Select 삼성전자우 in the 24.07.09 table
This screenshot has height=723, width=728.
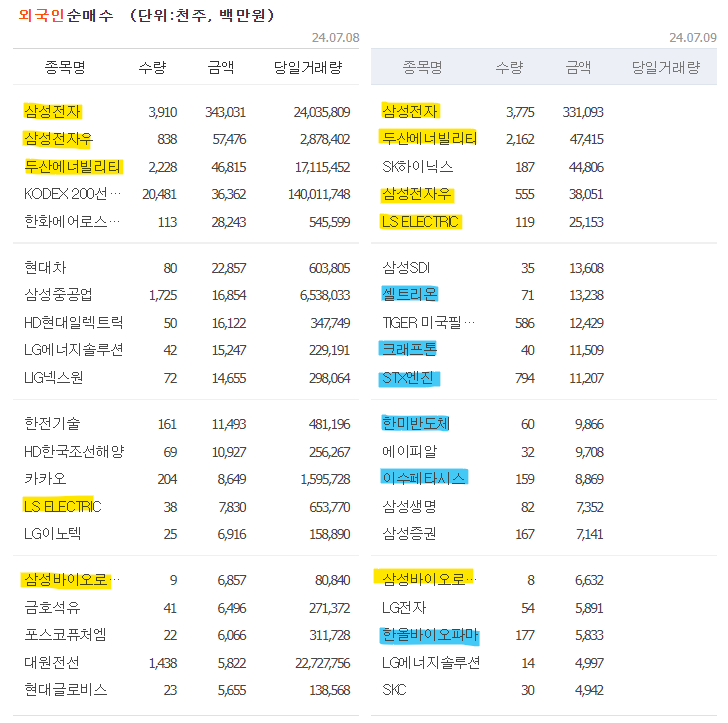click(416, 194)
